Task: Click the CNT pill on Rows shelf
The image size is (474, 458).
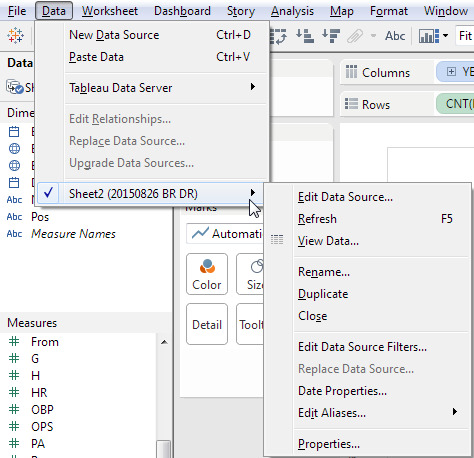Action: tap(455, 104)
